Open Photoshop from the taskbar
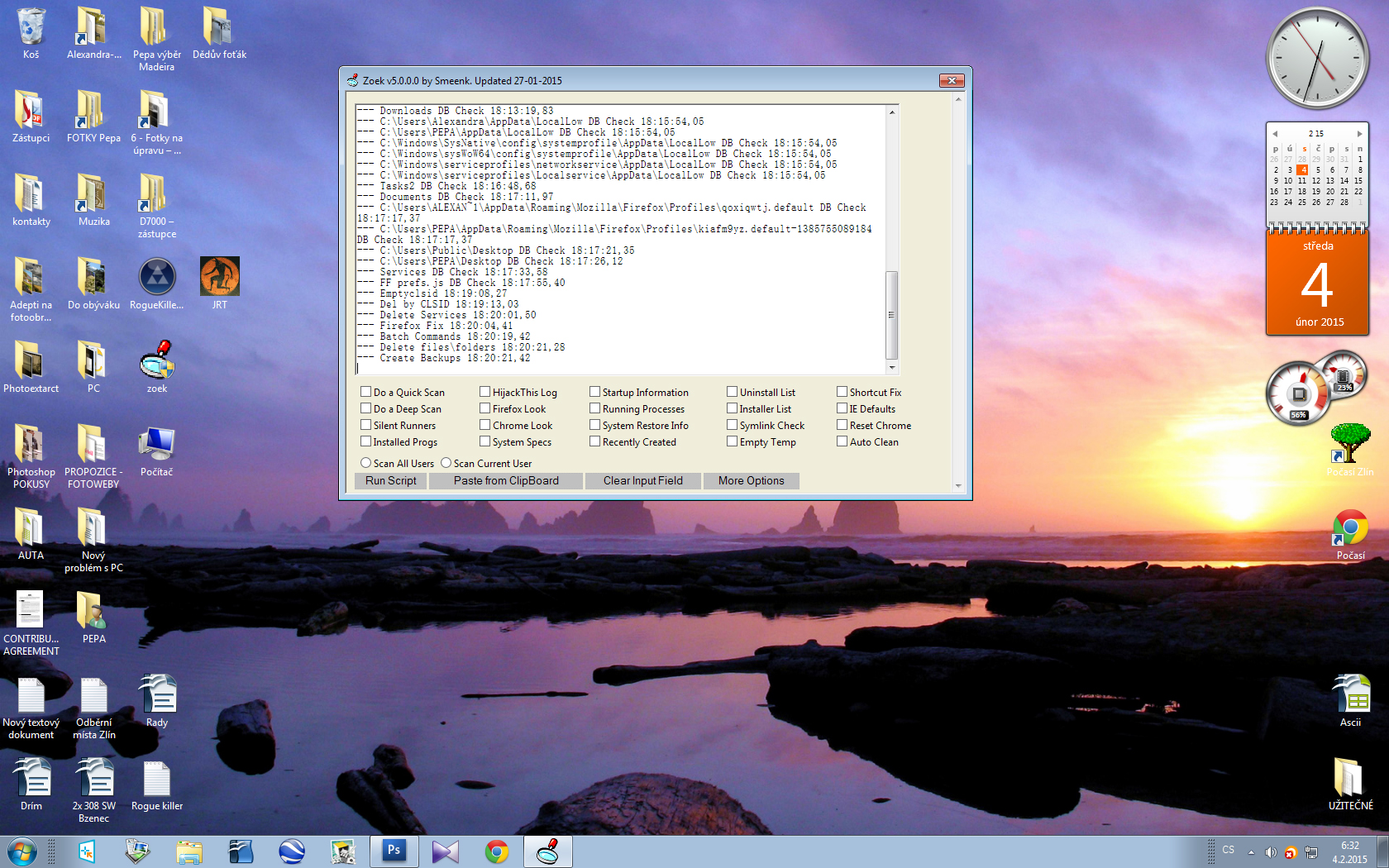Viewport: 1389px width, 868px height. click(x=394, y=851)
